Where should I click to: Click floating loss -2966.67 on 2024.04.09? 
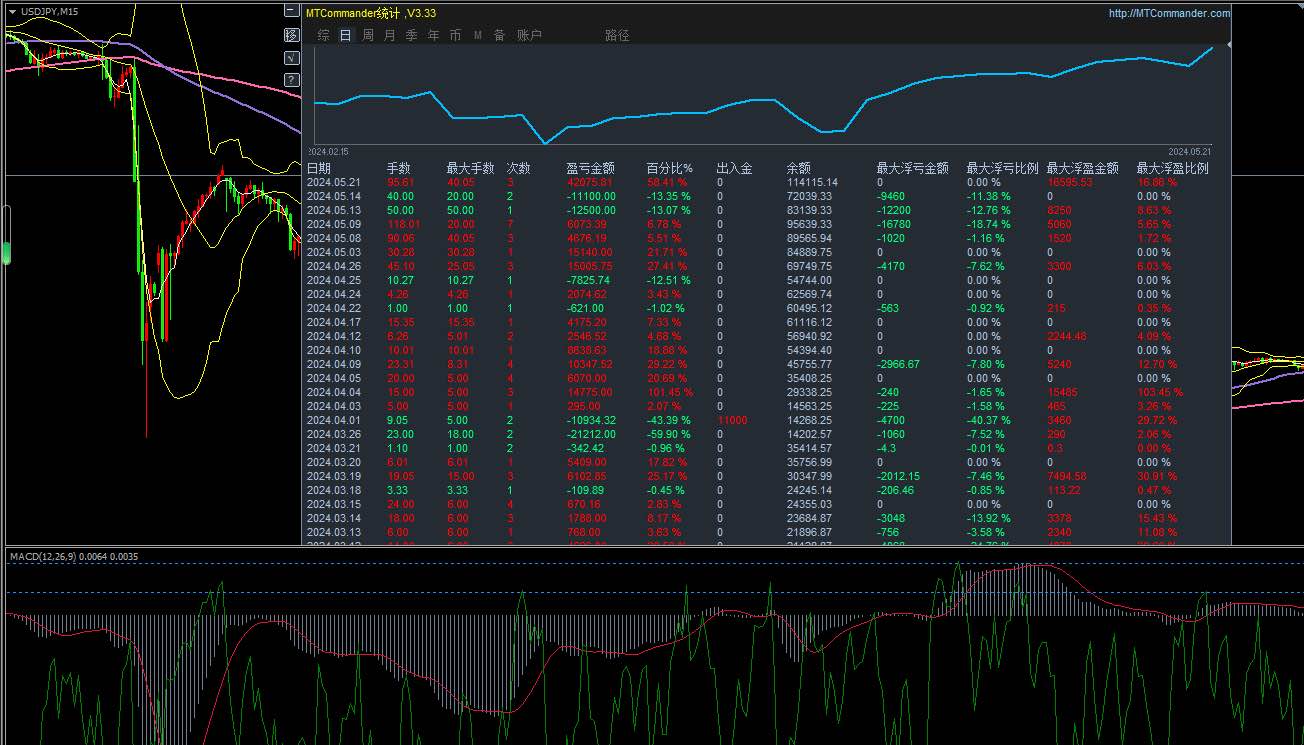[x=898, y=364]
